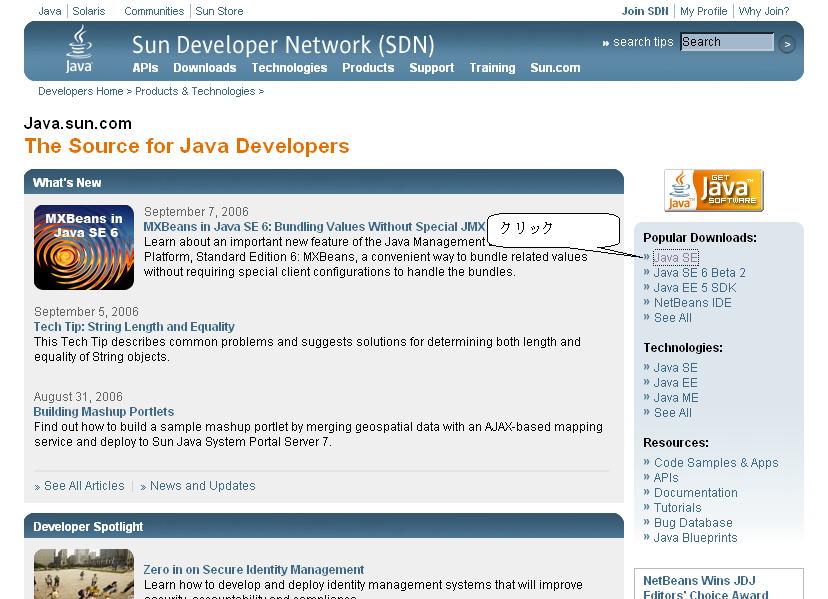Go to Sun.com from the header

pos(556,68)
